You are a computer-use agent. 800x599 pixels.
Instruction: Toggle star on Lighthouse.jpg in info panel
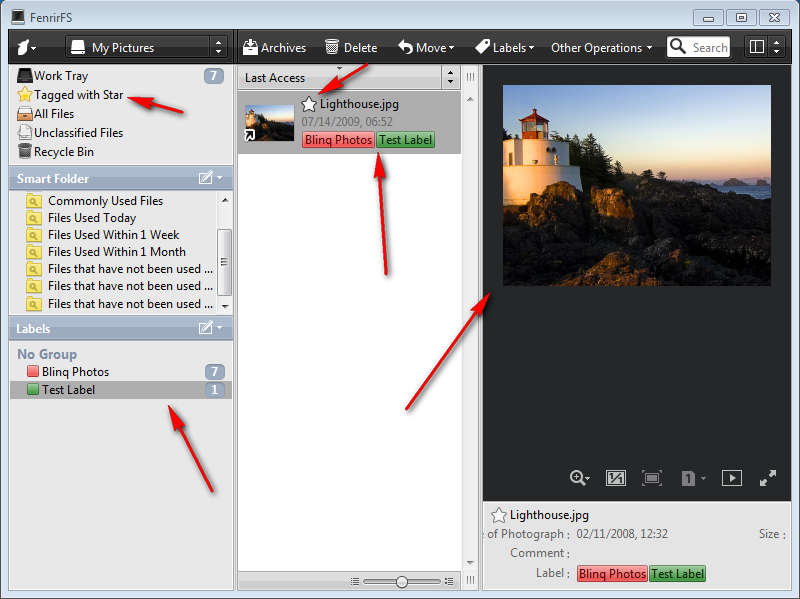pos(498,515)
